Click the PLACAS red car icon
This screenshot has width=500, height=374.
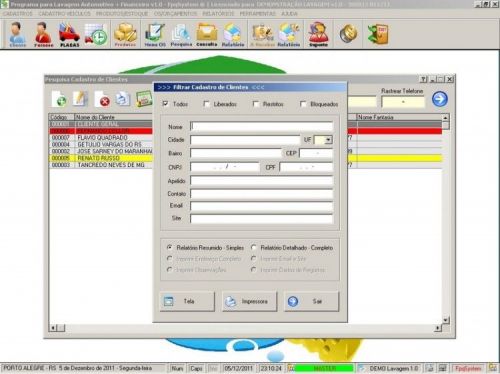tap(69, 34)
